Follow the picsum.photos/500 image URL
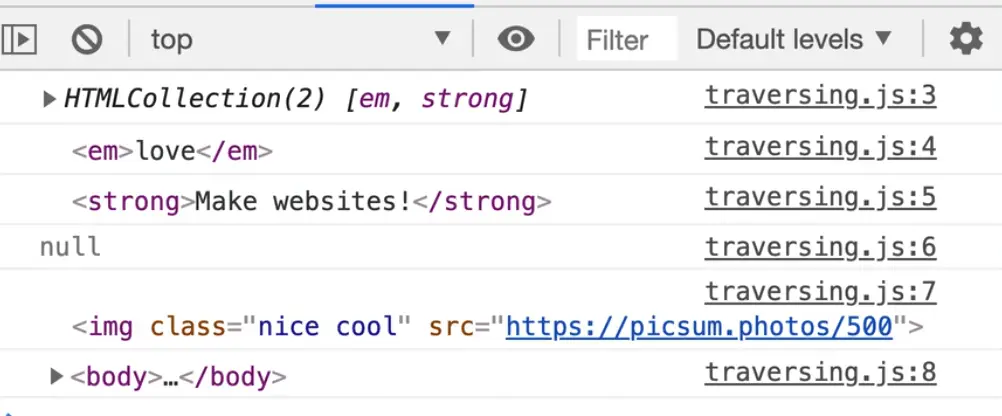Image resolution: width=1002 pixels, height=416 pixels. click(698, 327)
